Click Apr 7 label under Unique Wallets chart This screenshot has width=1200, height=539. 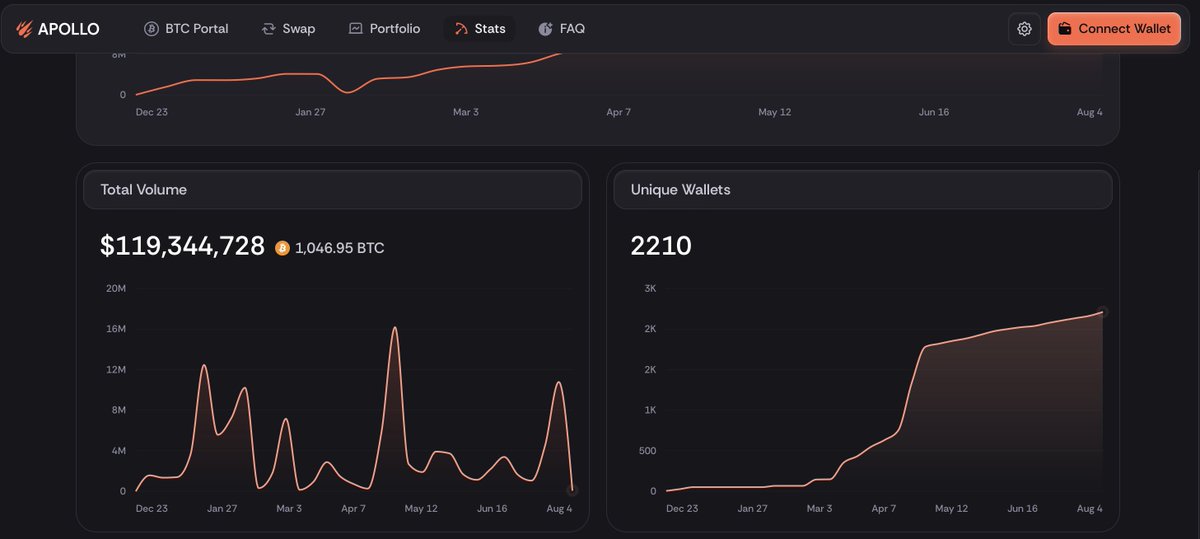pyautogui.click(x=884, y=509)
